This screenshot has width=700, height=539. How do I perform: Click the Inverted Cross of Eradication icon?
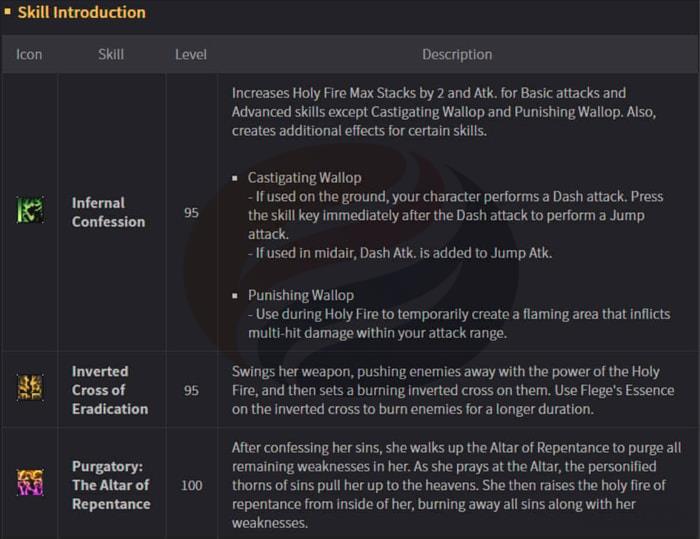[30, 388]
